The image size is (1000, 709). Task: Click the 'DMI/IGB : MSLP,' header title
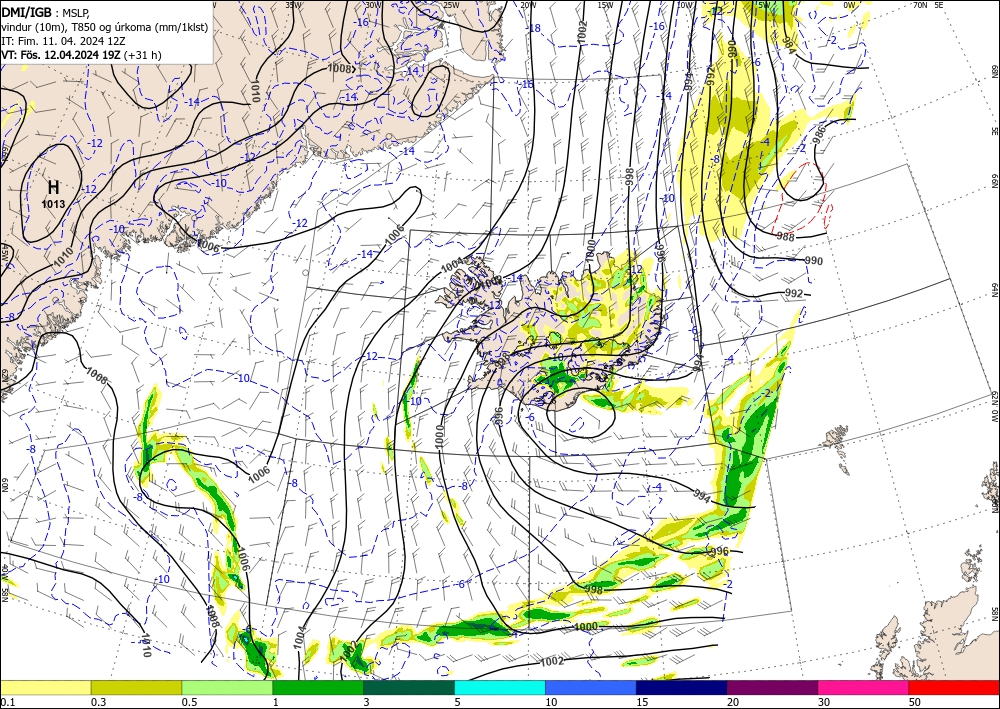pyautogui.click(x=46, y=11)
